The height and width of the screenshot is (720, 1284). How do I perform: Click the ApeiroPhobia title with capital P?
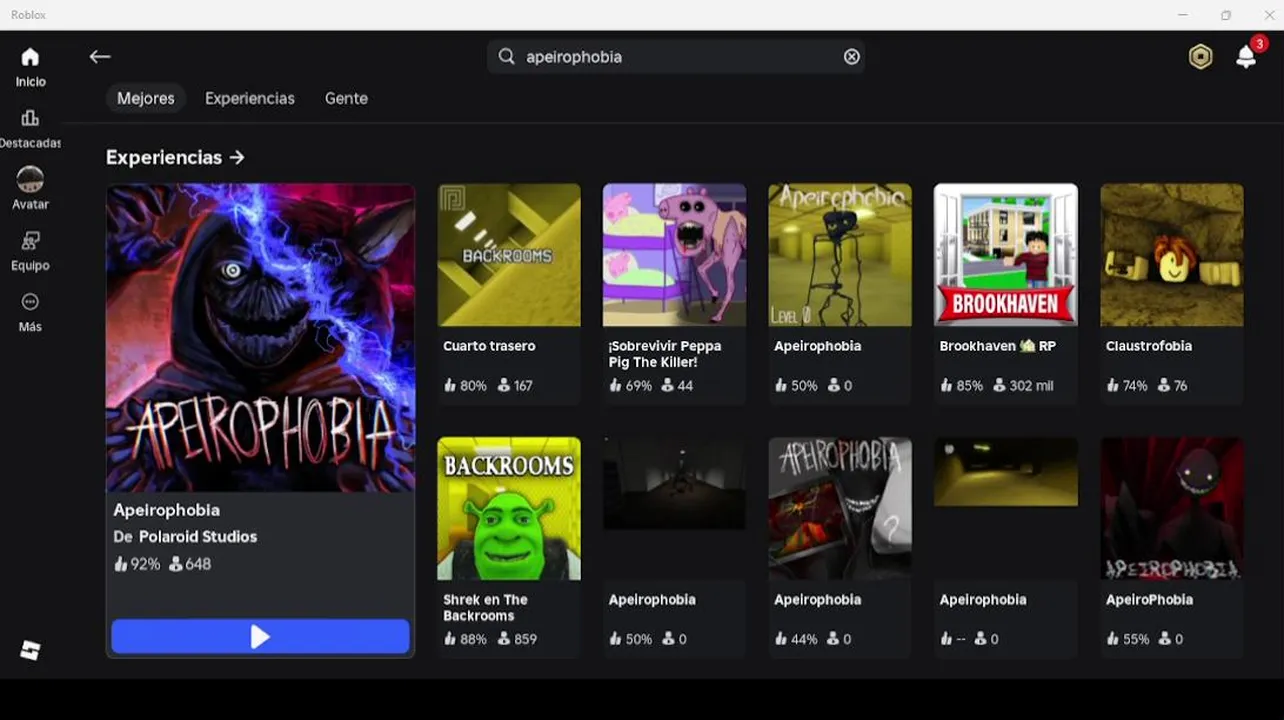coord(1149,600)
